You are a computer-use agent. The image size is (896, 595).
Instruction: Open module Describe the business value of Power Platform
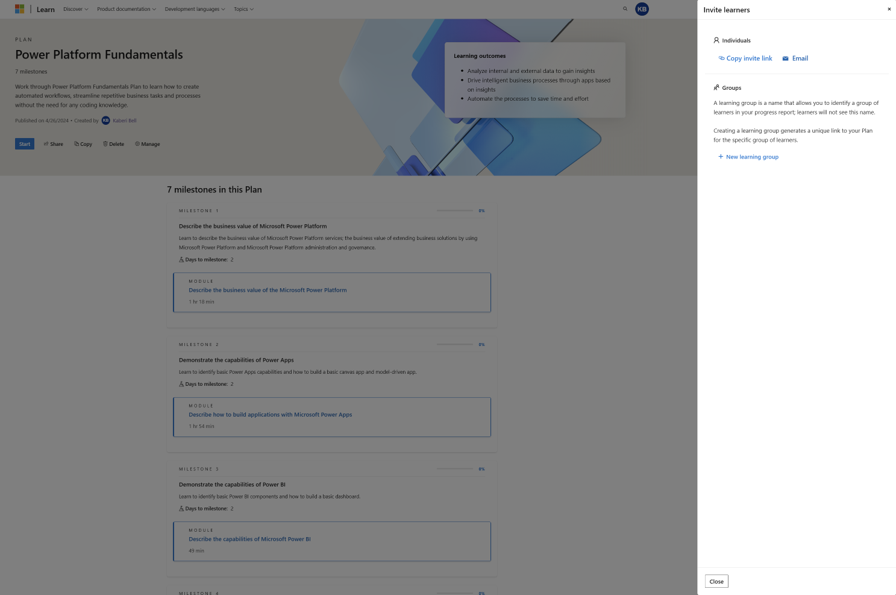point(267,288)
